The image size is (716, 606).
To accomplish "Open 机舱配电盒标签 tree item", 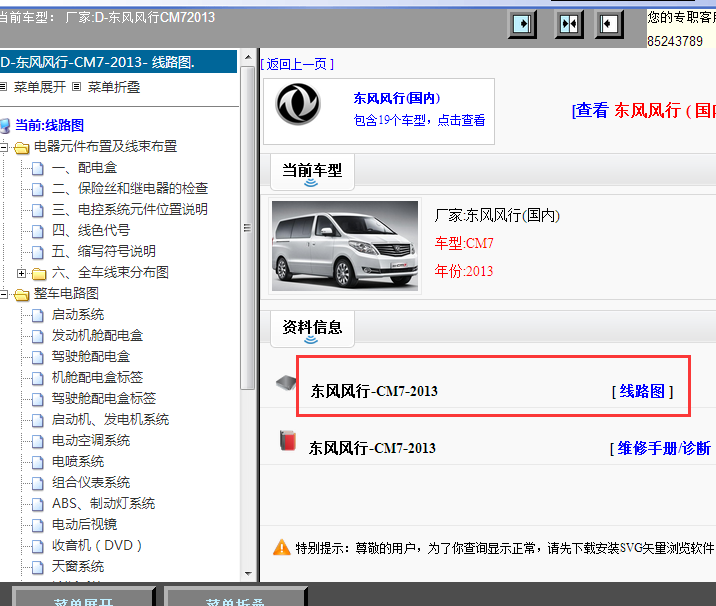I will click(x=97, y=377).
